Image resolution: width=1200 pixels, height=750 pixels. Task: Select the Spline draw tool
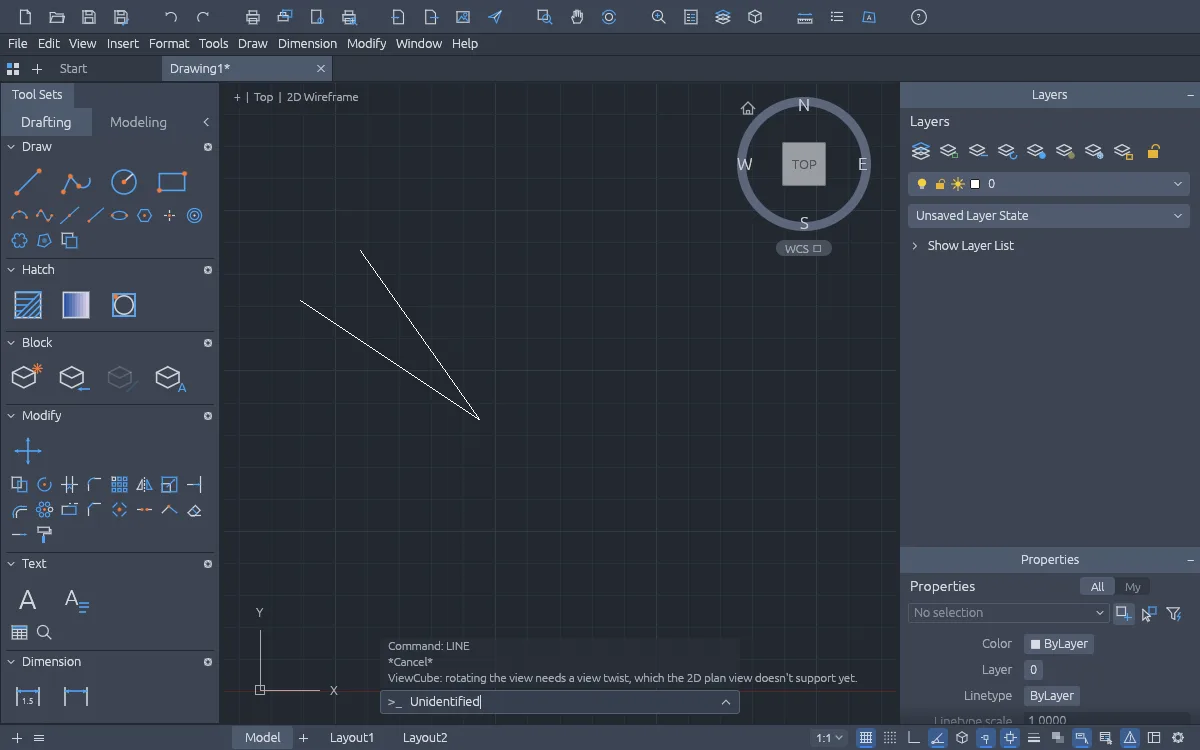[x=44, y=215]
